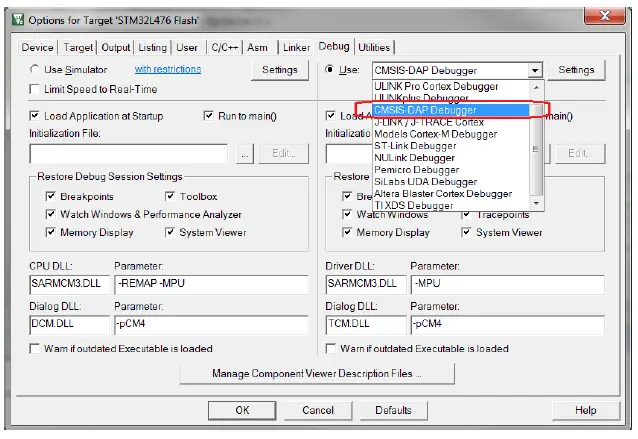Click the debugger list scroll down arrow
638x439 pixels.
coord(536,203)
